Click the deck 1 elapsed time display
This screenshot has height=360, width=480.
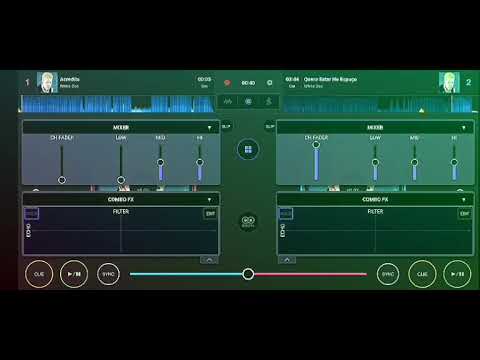[204, 79]
